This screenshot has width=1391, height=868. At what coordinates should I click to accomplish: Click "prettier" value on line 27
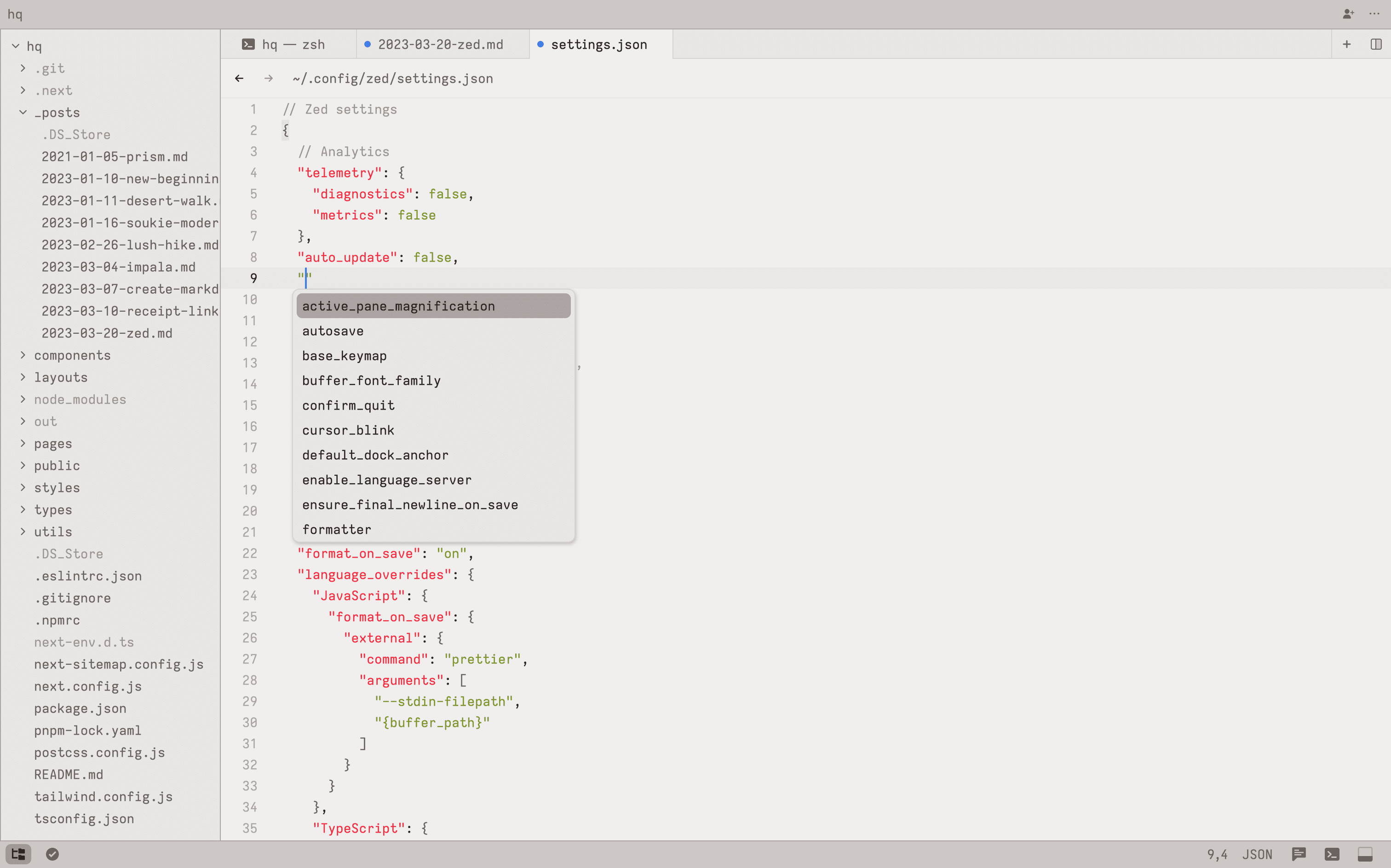click(x=483, y=659)
